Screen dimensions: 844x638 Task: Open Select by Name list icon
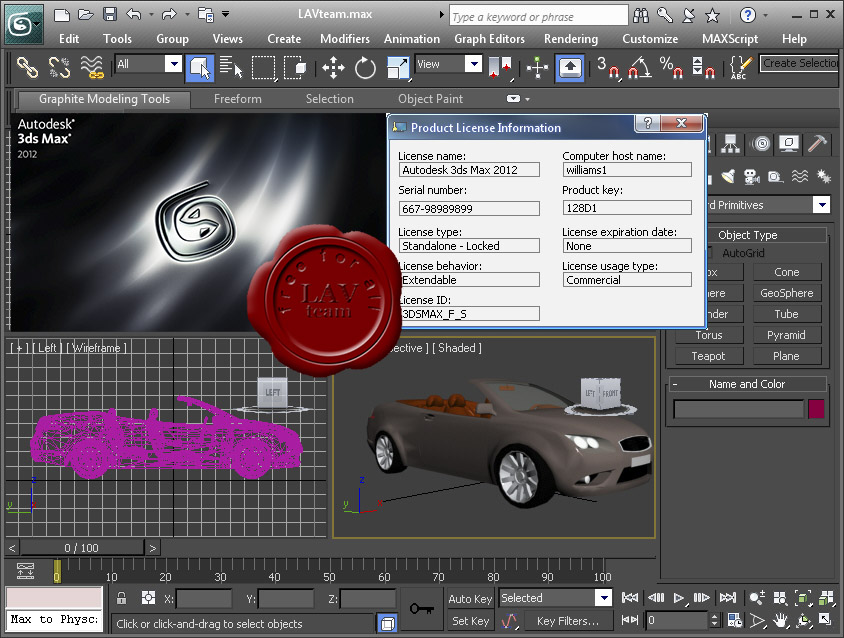click(x=231, y=68)
